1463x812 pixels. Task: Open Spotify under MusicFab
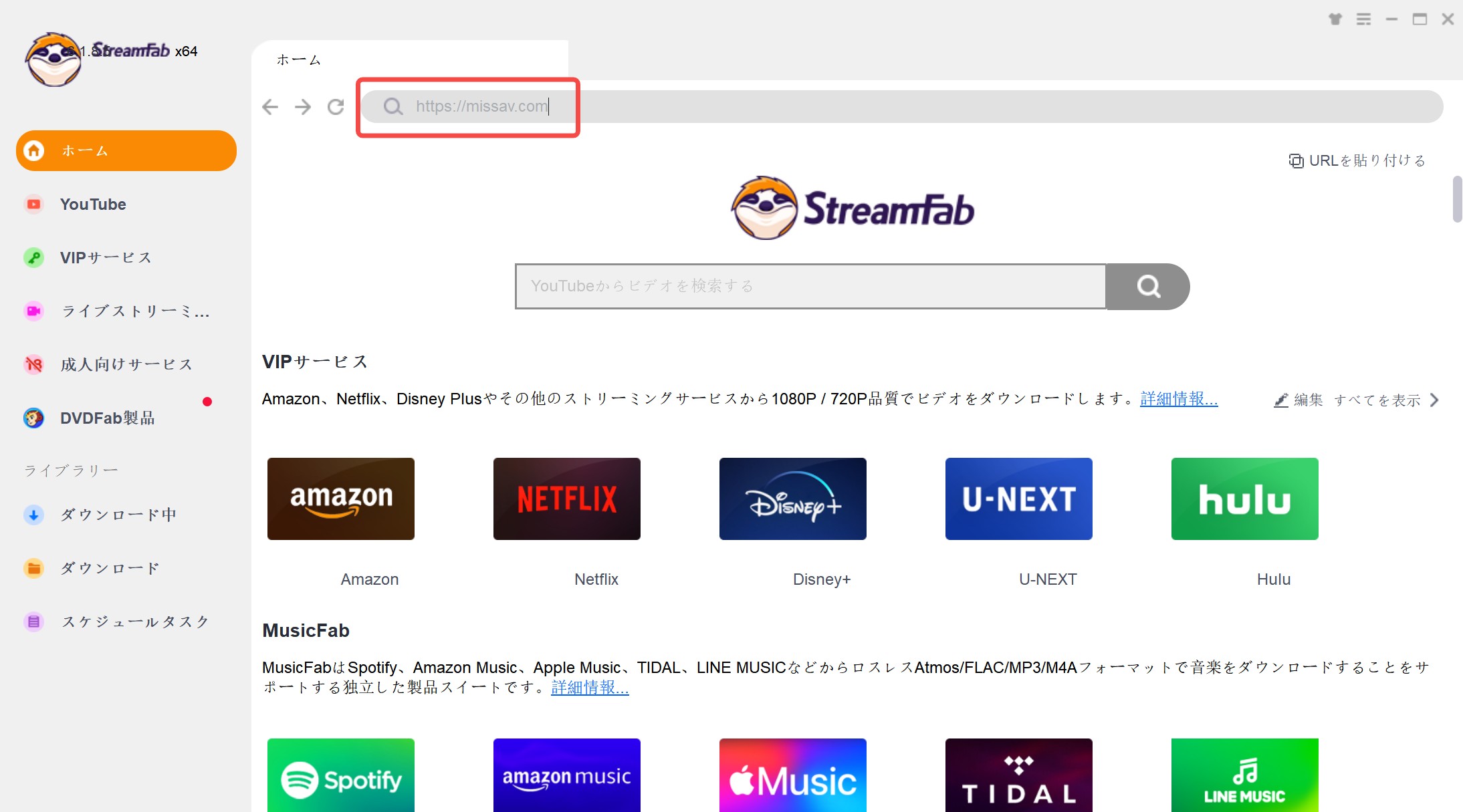click(x=340, y=775)
